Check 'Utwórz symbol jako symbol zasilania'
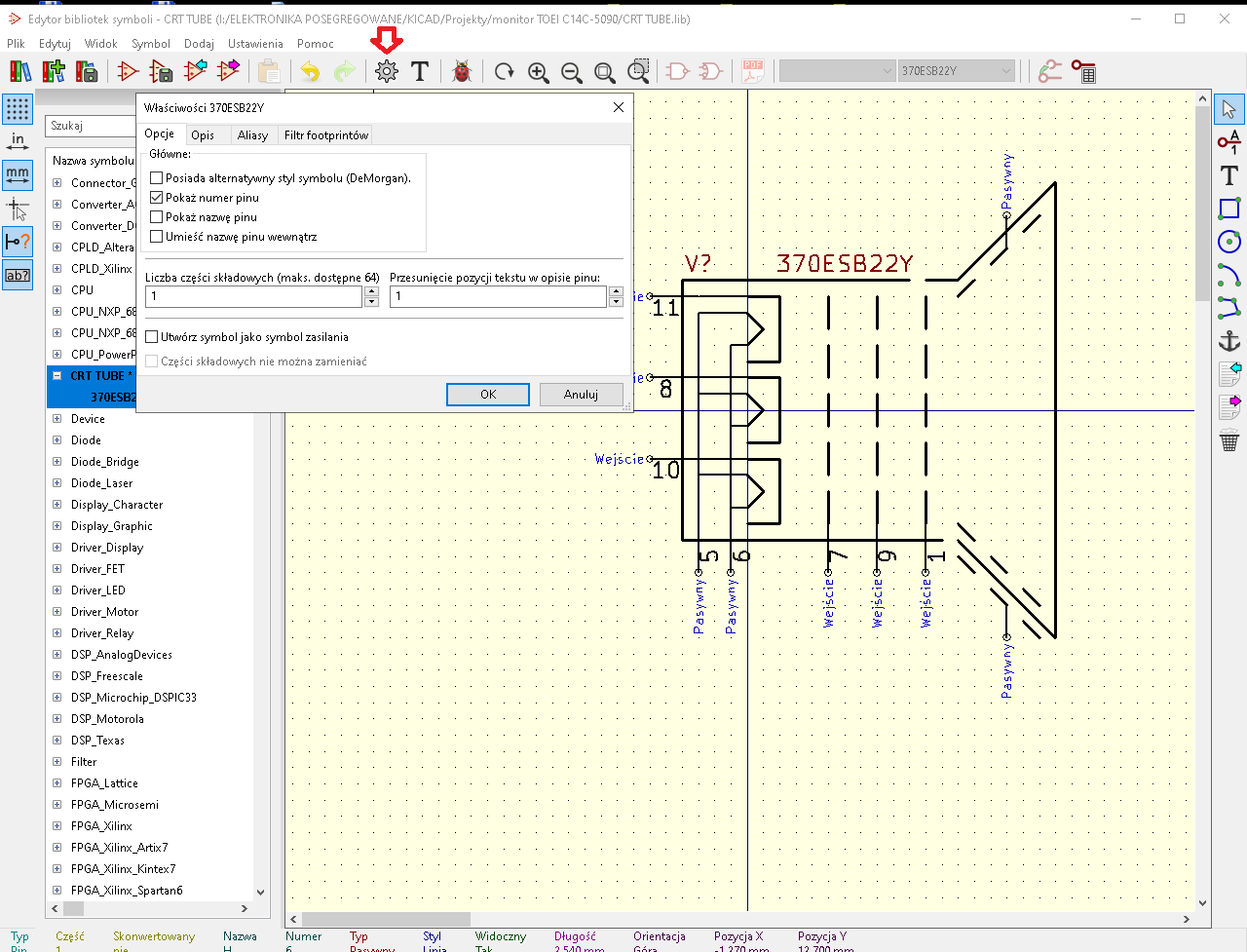Viewport: 1247px width, 952px height. coord(152,337)
